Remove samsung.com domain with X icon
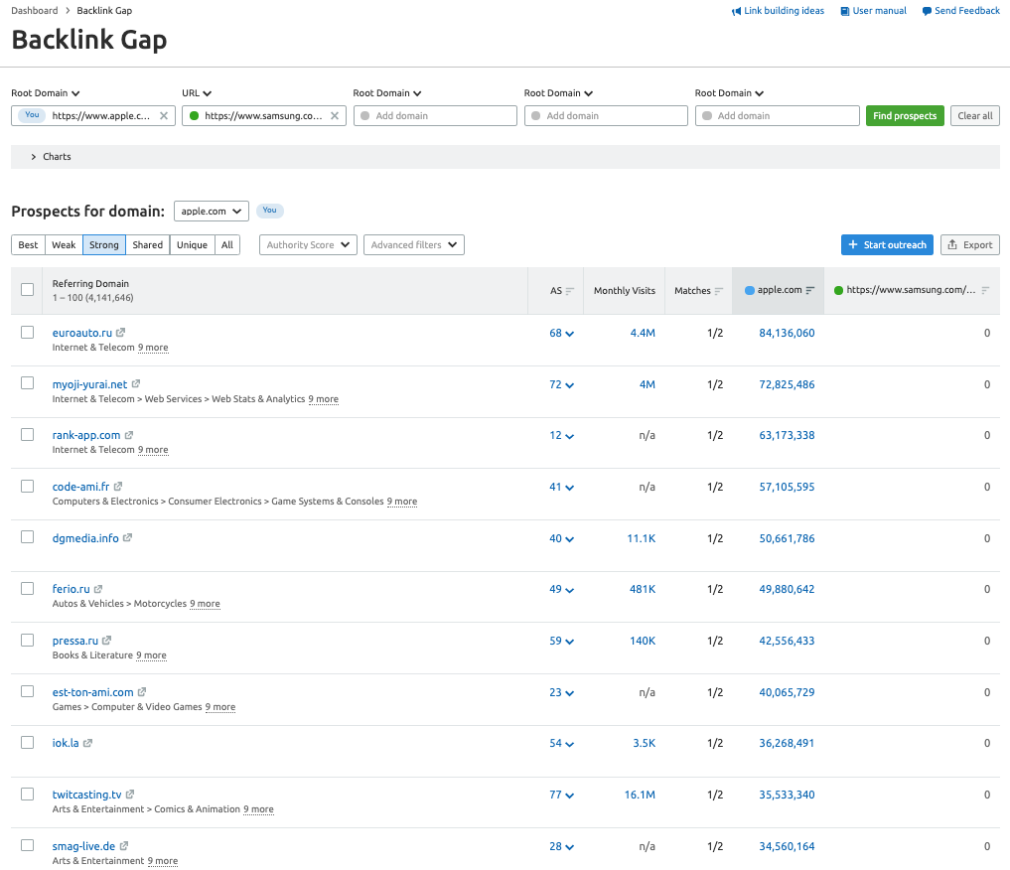This screenshot has height=870, width=1010. (334, 116)
